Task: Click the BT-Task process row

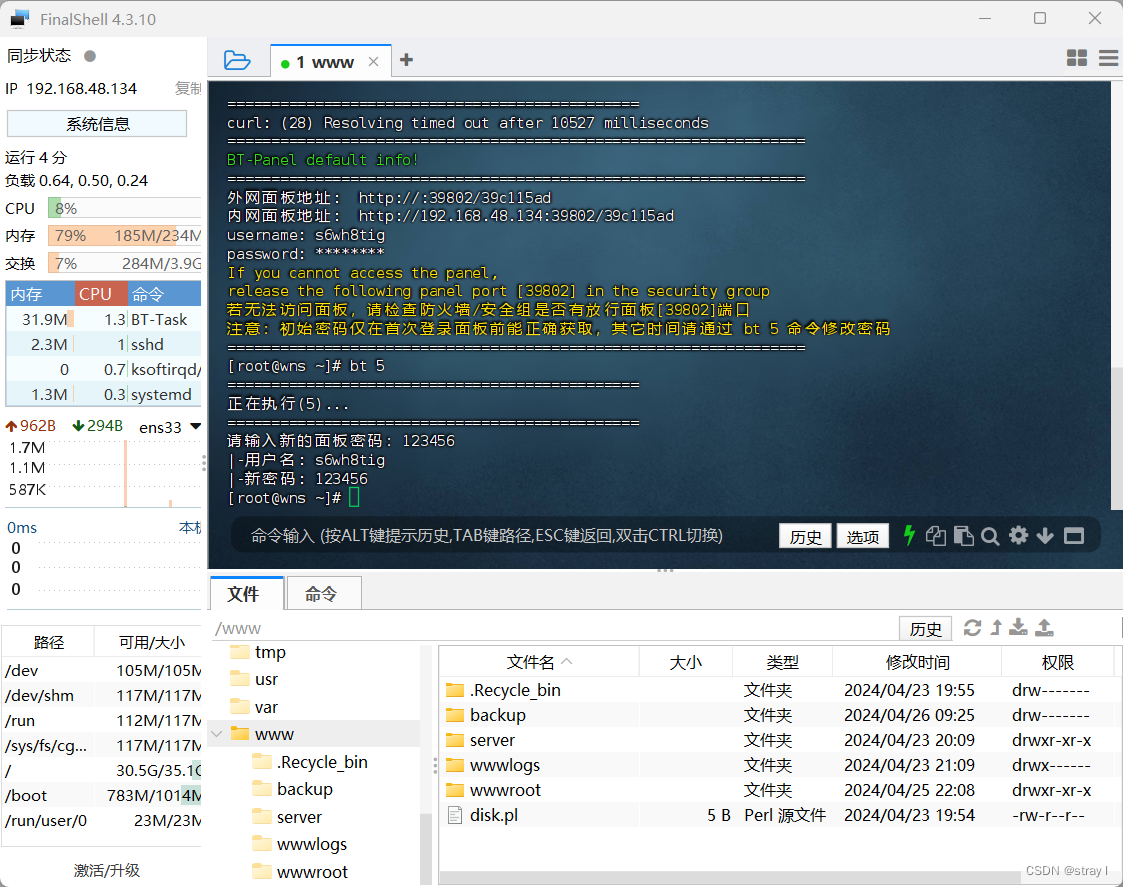Action: pos(104,320)
